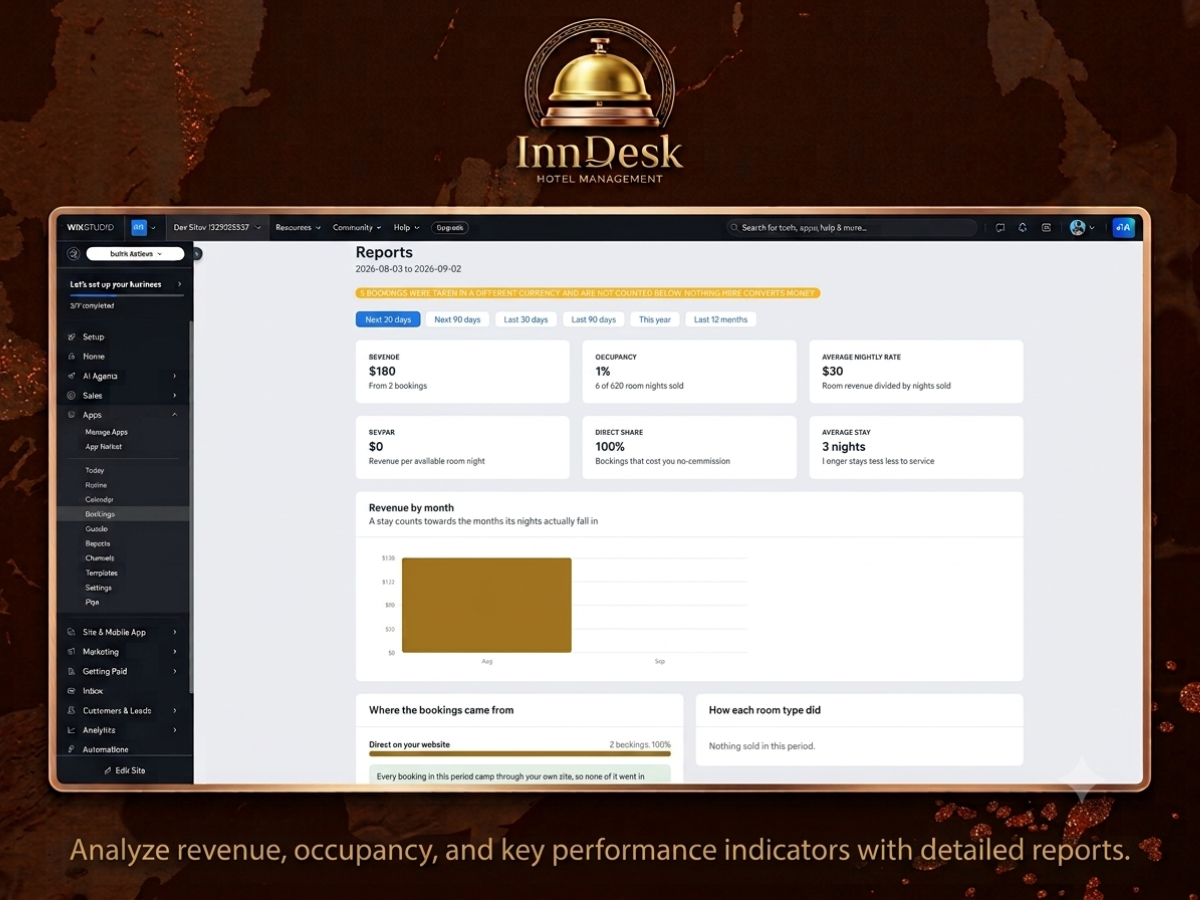1200x900 pixels.
Task: Open Settings in the app submenu
Action: 98,588
